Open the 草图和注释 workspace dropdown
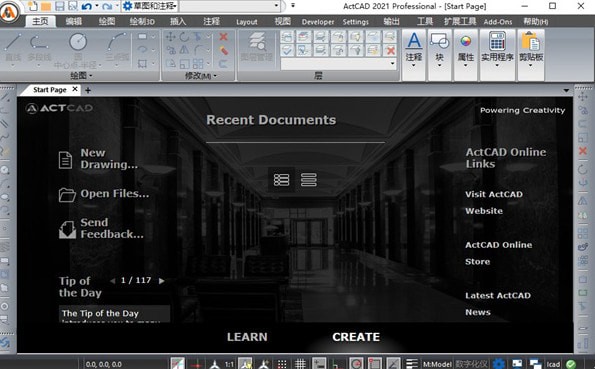This screenshot has width=595, height=369. (x=150, y=6)
